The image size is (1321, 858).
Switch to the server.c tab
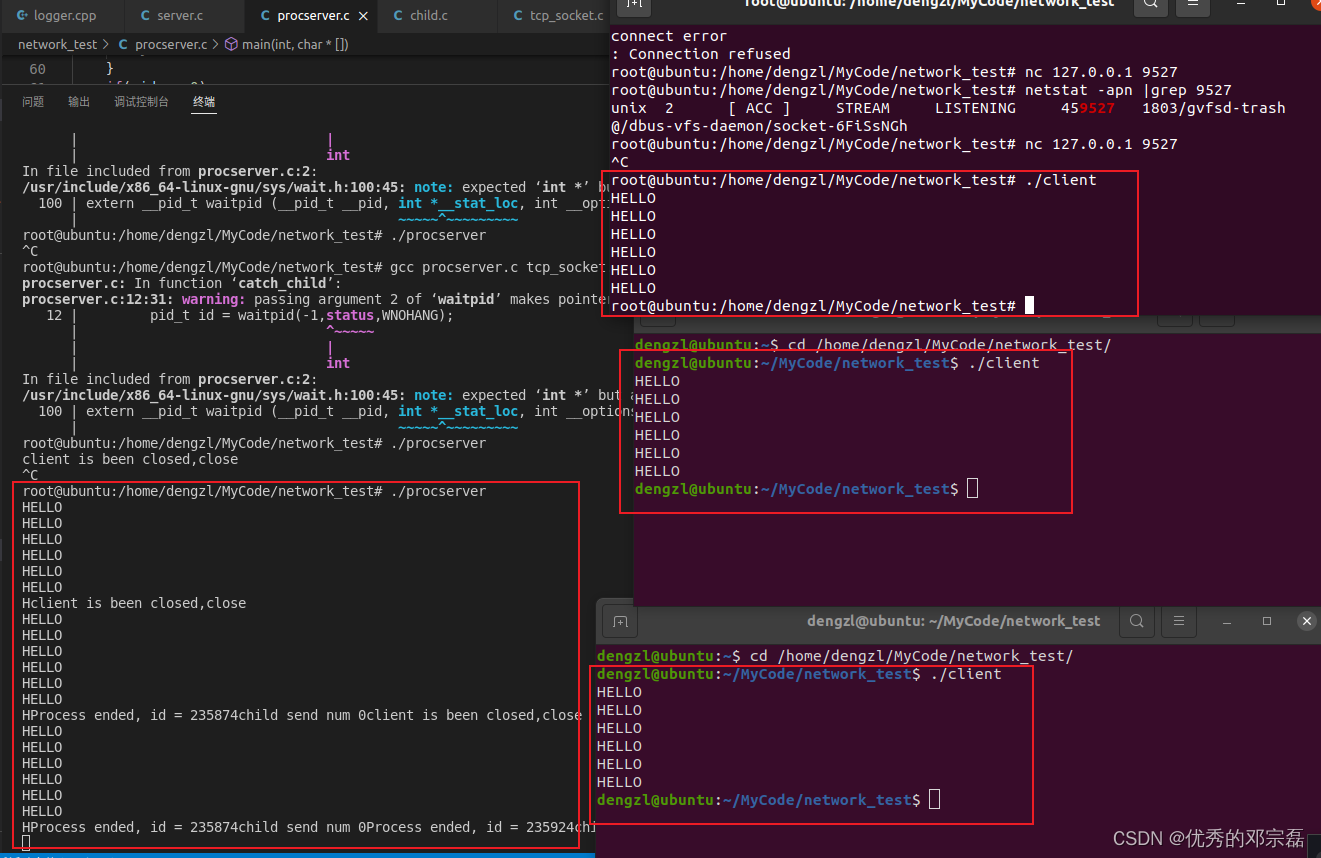coord(180,16)
